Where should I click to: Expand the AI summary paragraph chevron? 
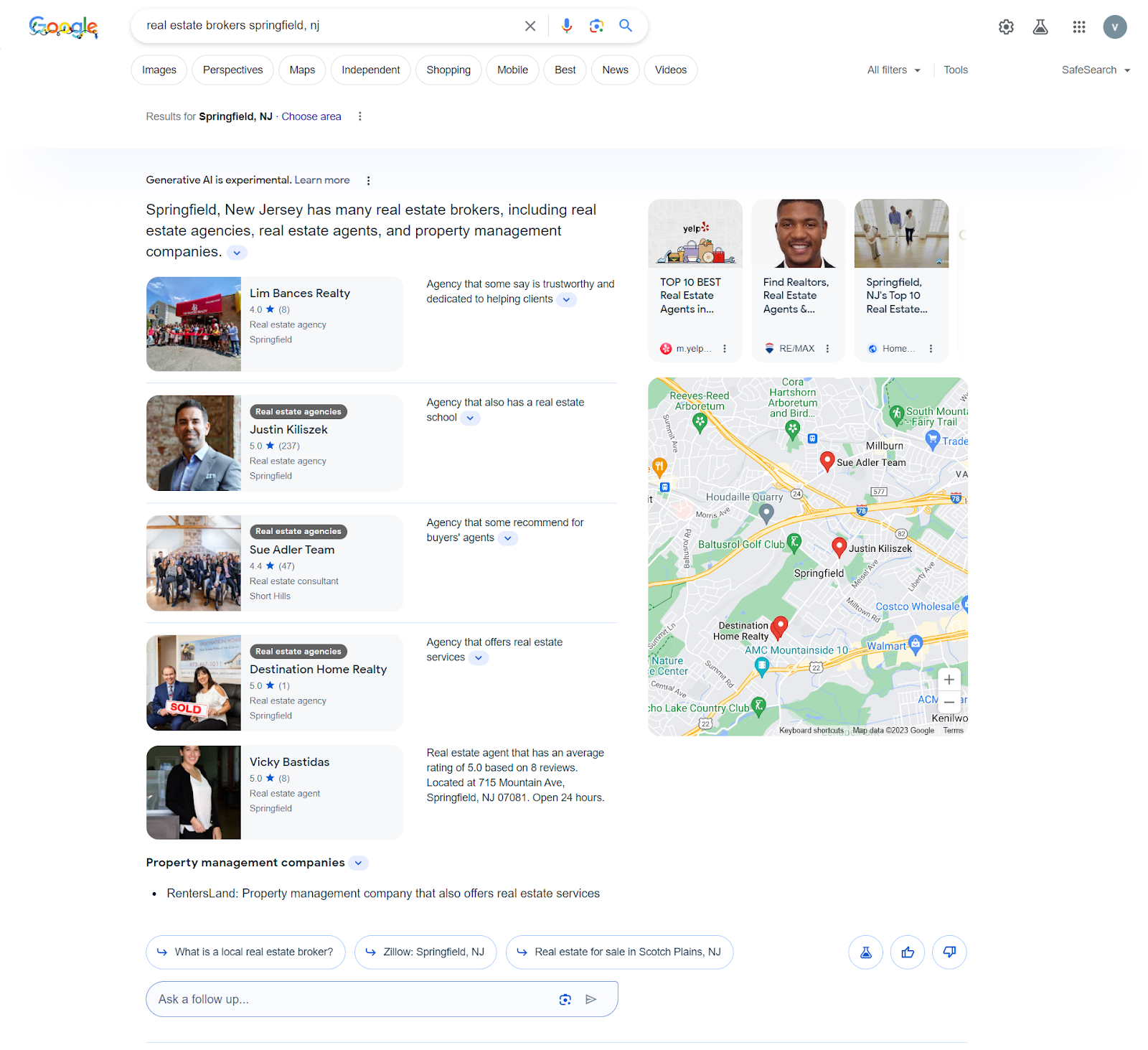[x=237, y=253]
